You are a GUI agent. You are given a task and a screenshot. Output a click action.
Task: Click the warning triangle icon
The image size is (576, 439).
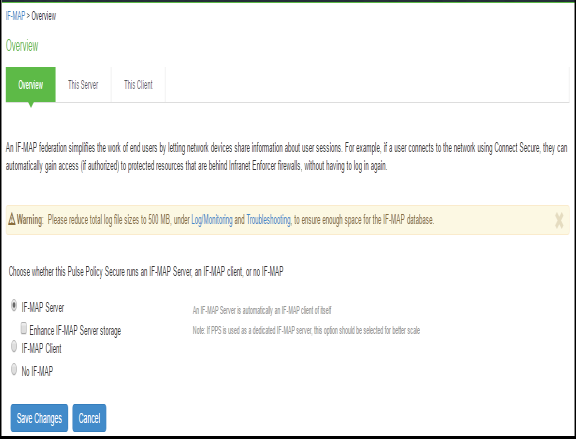pyautogui.click(x=12, y=219)
